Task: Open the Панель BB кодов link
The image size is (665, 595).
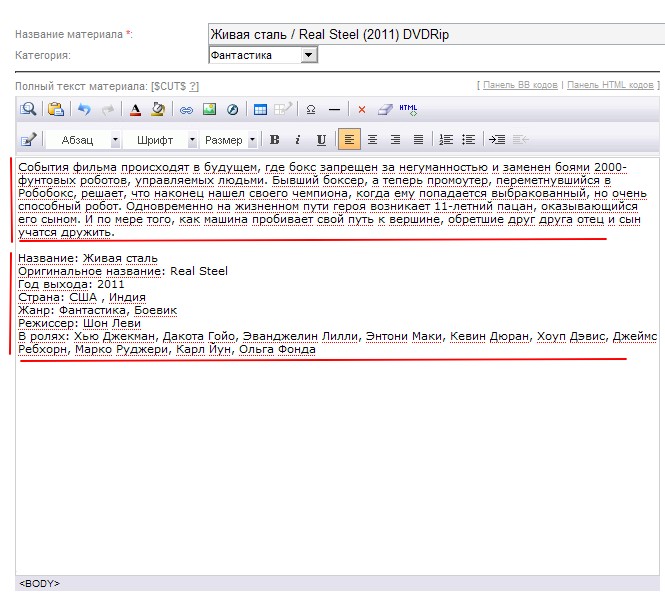Action: [520, 85]
